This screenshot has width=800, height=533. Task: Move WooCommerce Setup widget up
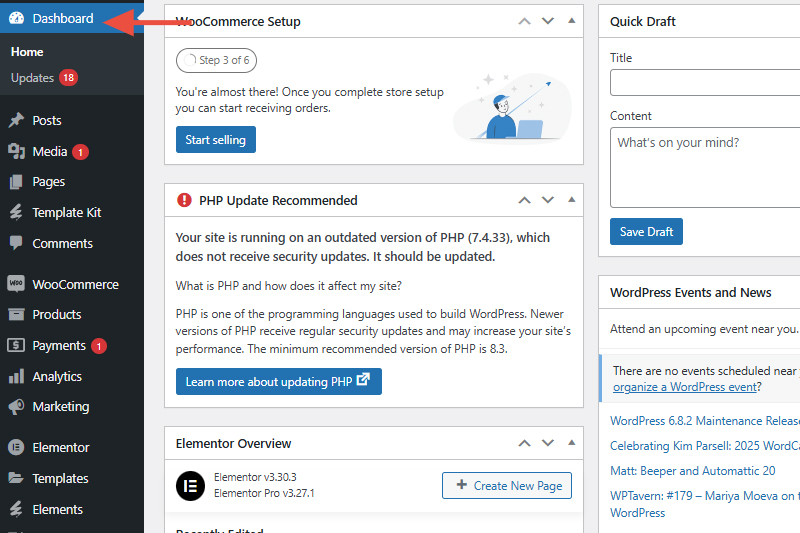(524, 21)
